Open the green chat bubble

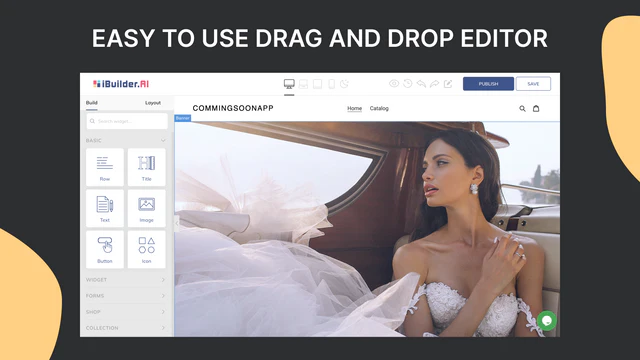[547, 320]
